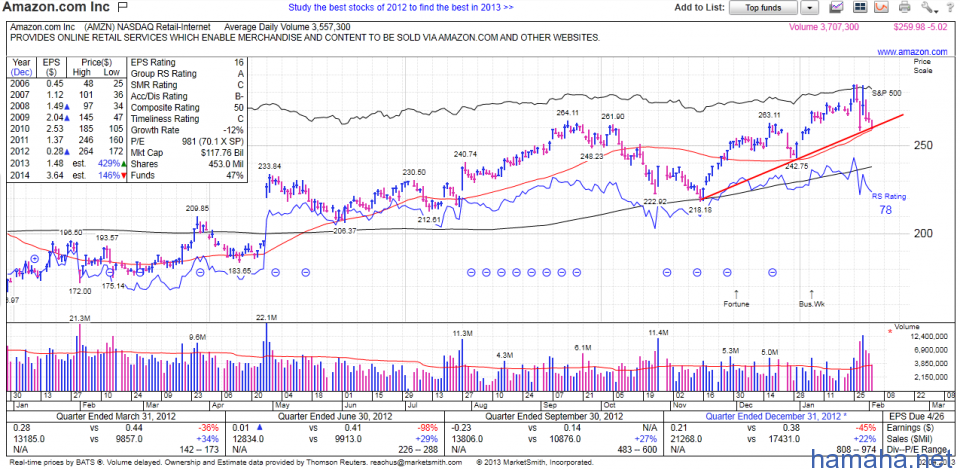This screenshot has height=470, width=960.
Task: Click the red asterisk beside Volume label
Action: 890,332
